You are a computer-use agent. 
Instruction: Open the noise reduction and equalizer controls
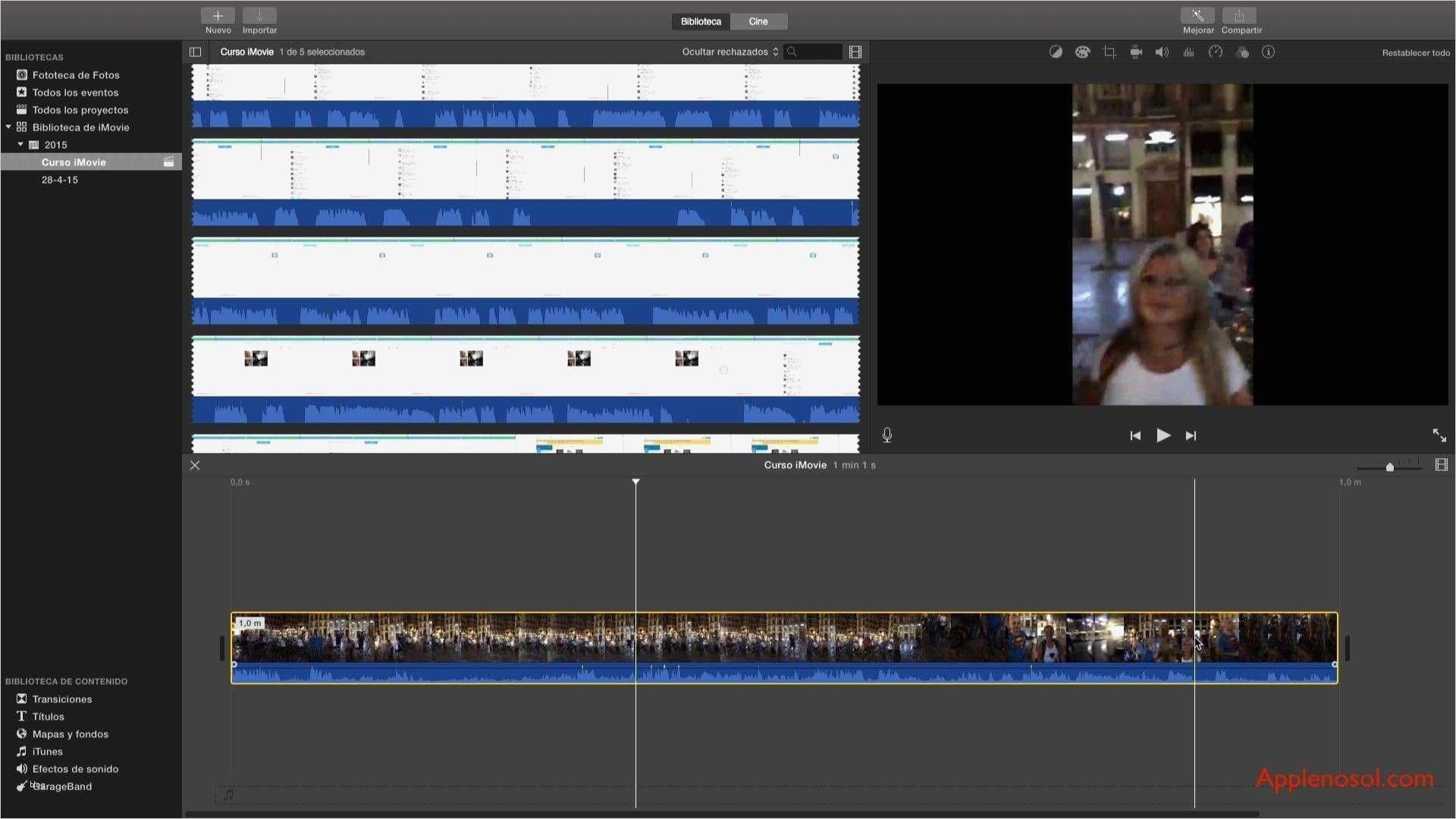pyautogui.click(x=1188, y=52)
